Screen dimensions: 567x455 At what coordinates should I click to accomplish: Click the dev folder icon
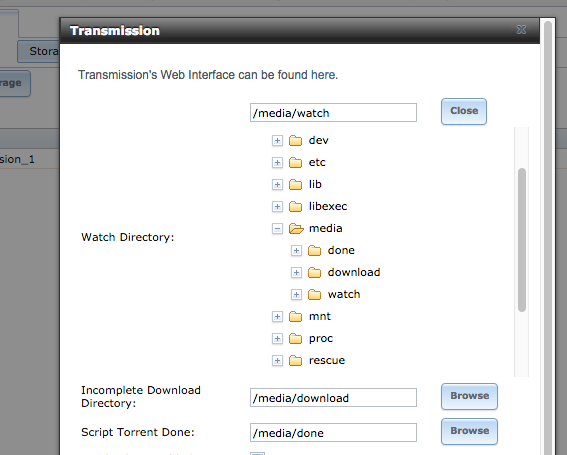point(295,140)
